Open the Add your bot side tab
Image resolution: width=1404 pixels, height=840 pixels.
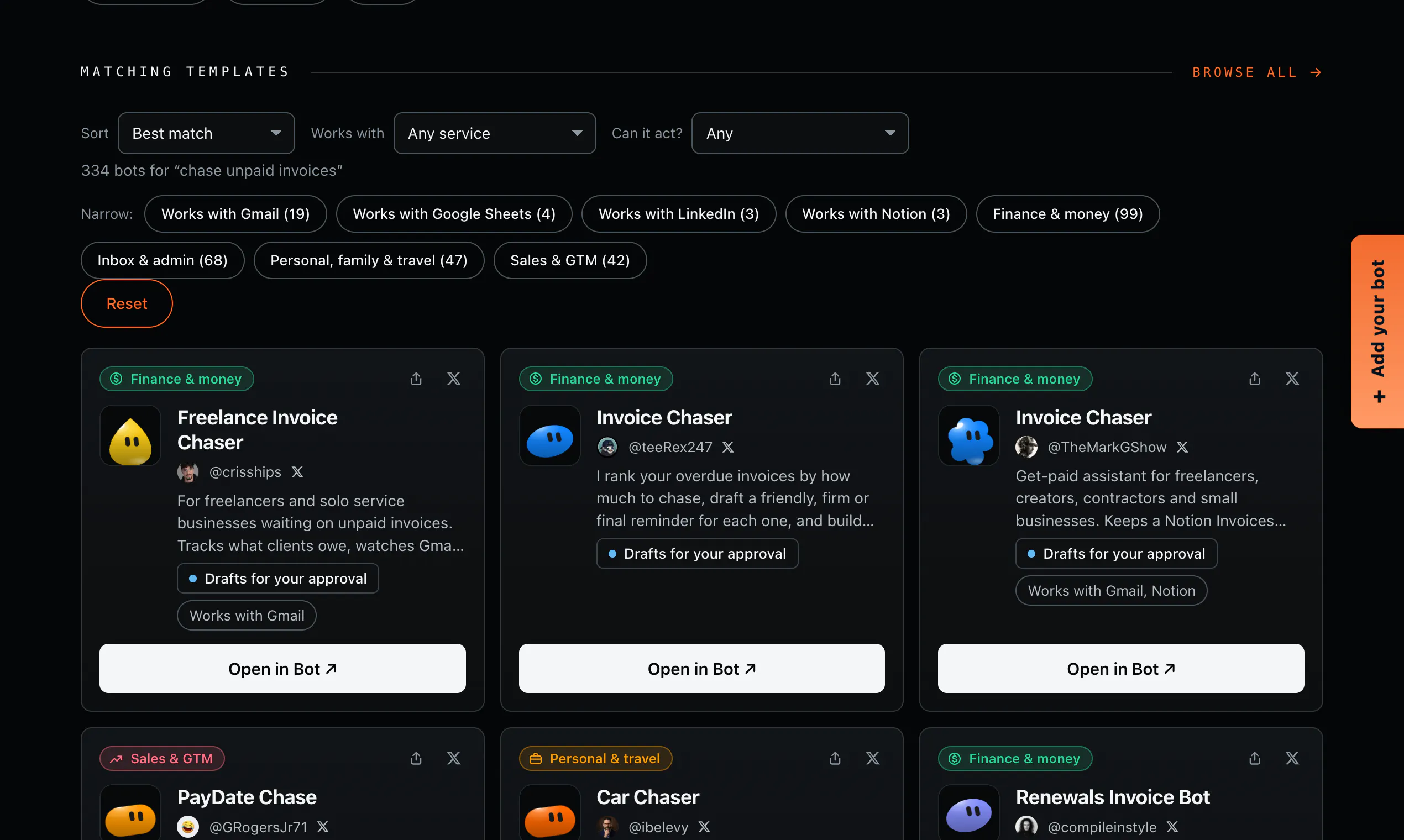[1377, 332]
